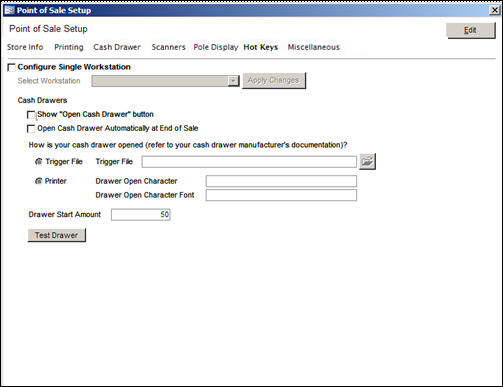Click the Drawer Start Amount field
The width and height of the screenshot is (503, 387).
[x=141, y=214]
